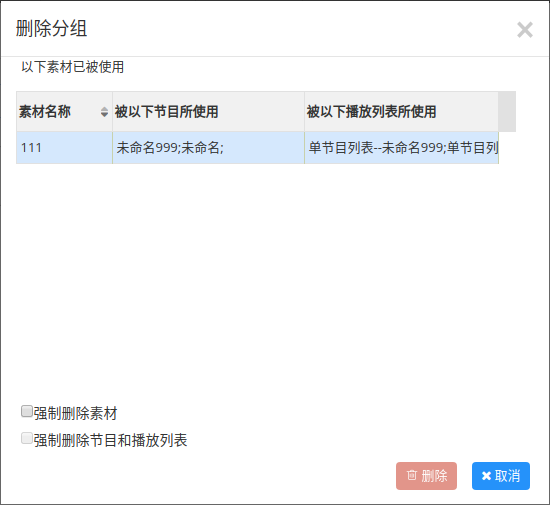Select the 111 material name cell
550x505 pixels.
click(x=64, y=148)
